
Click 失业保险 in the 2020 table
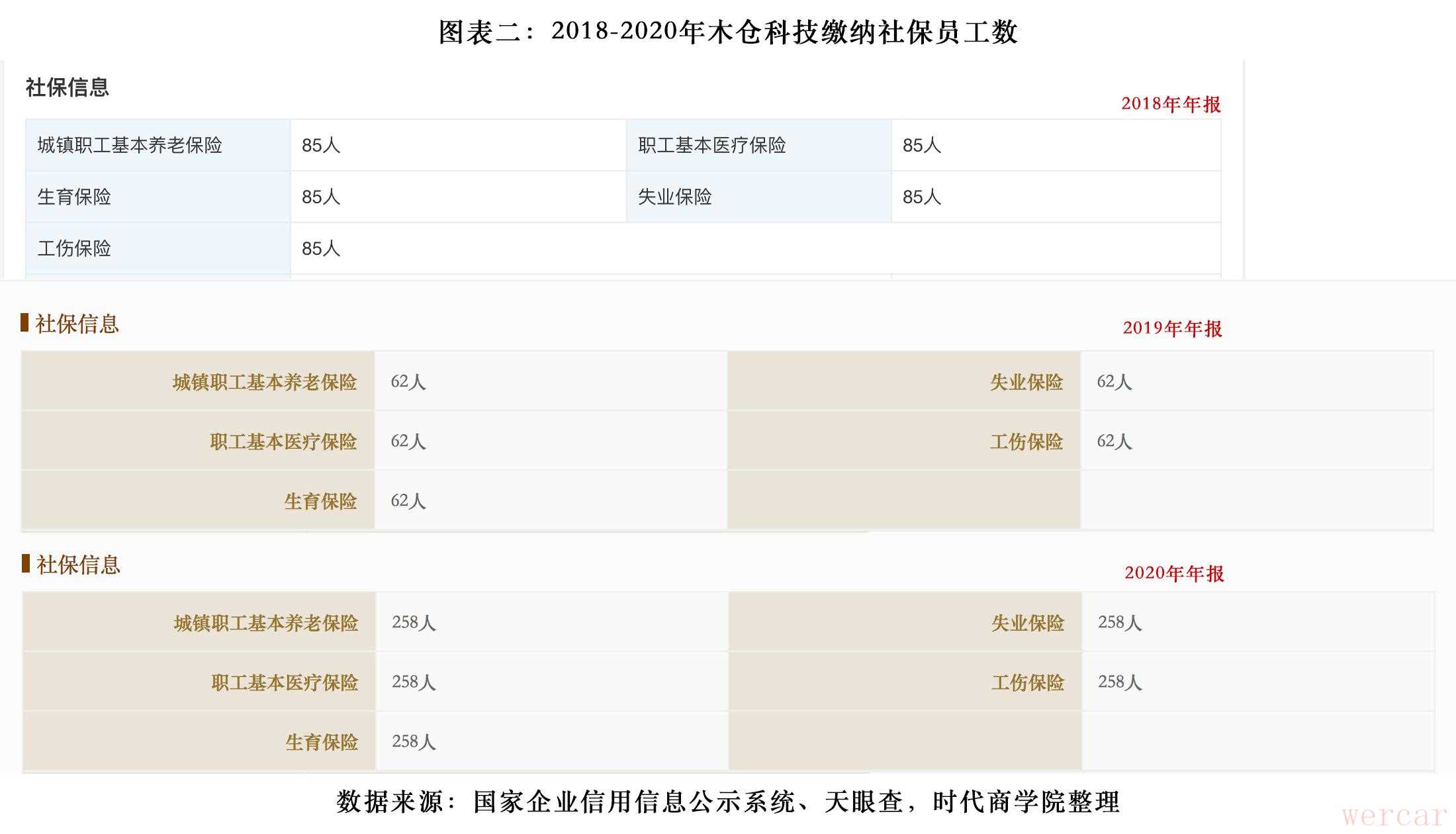click(x=1028, y=623)
